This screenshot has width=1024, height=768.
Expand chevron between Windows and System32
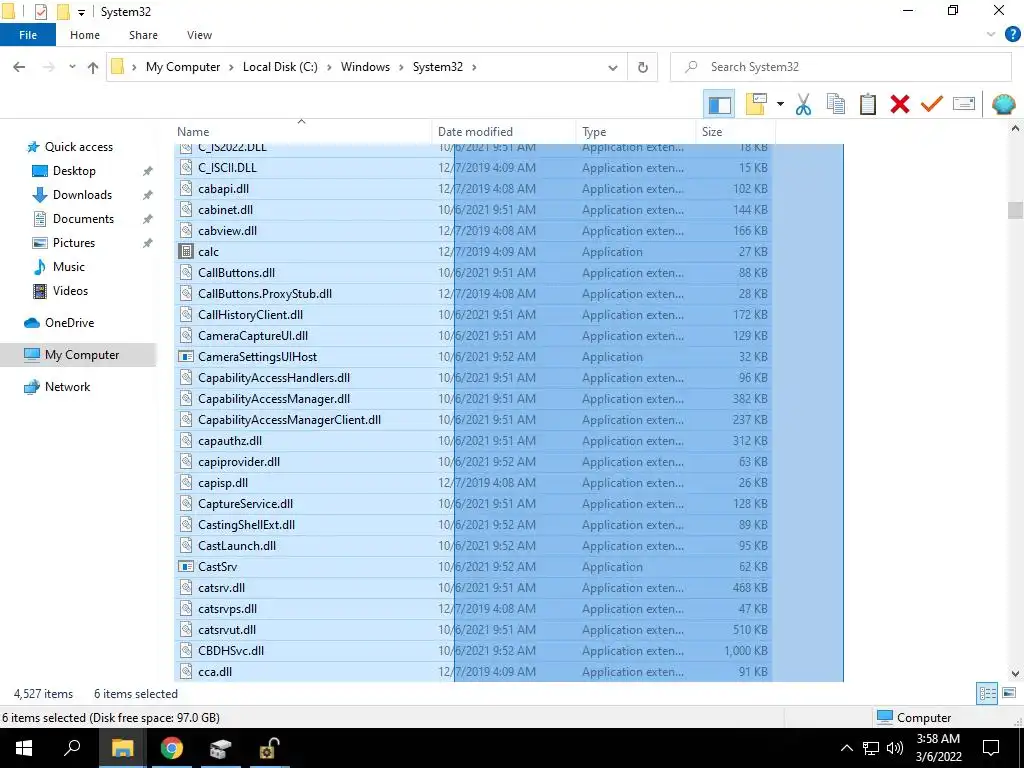402,67
